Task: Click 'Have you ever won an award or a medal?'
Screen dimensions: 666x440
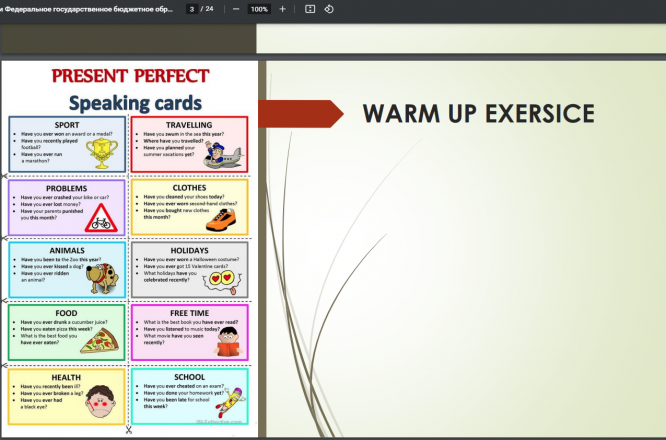Action: coord(67,134)
